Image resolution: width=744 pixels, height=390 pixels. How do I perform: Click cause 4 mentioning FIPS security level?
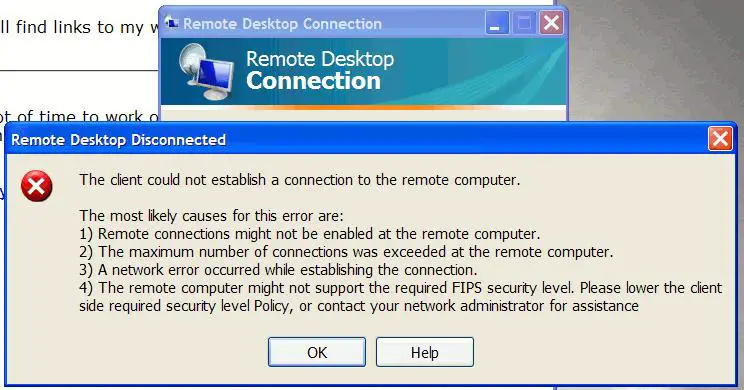(400, 297)
